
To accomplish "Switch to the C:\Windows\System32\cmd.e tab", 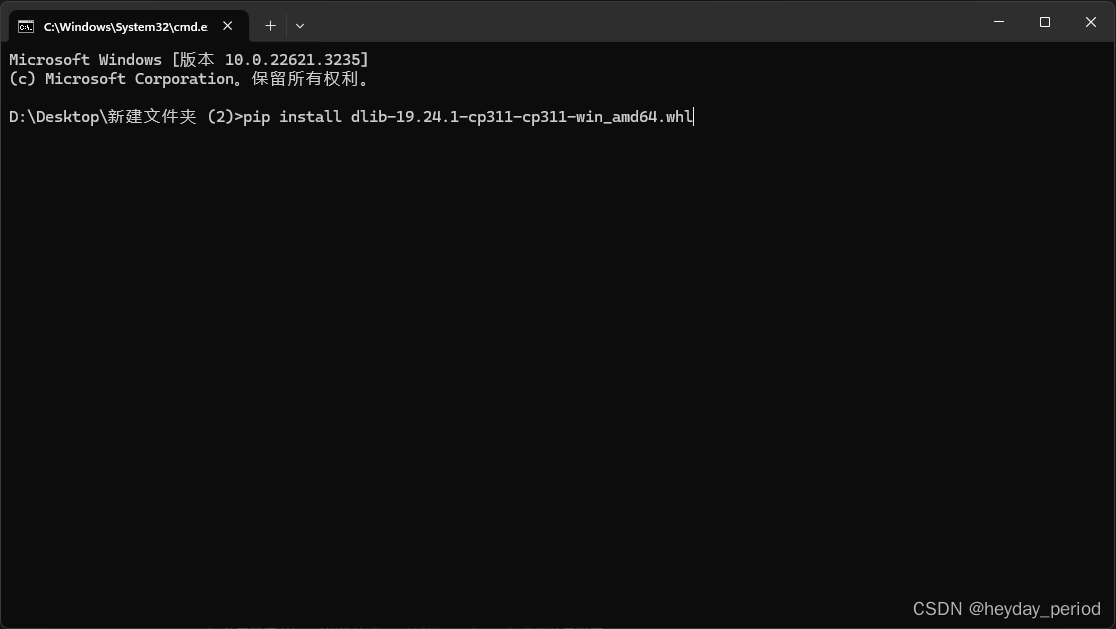I will point(125,26).
